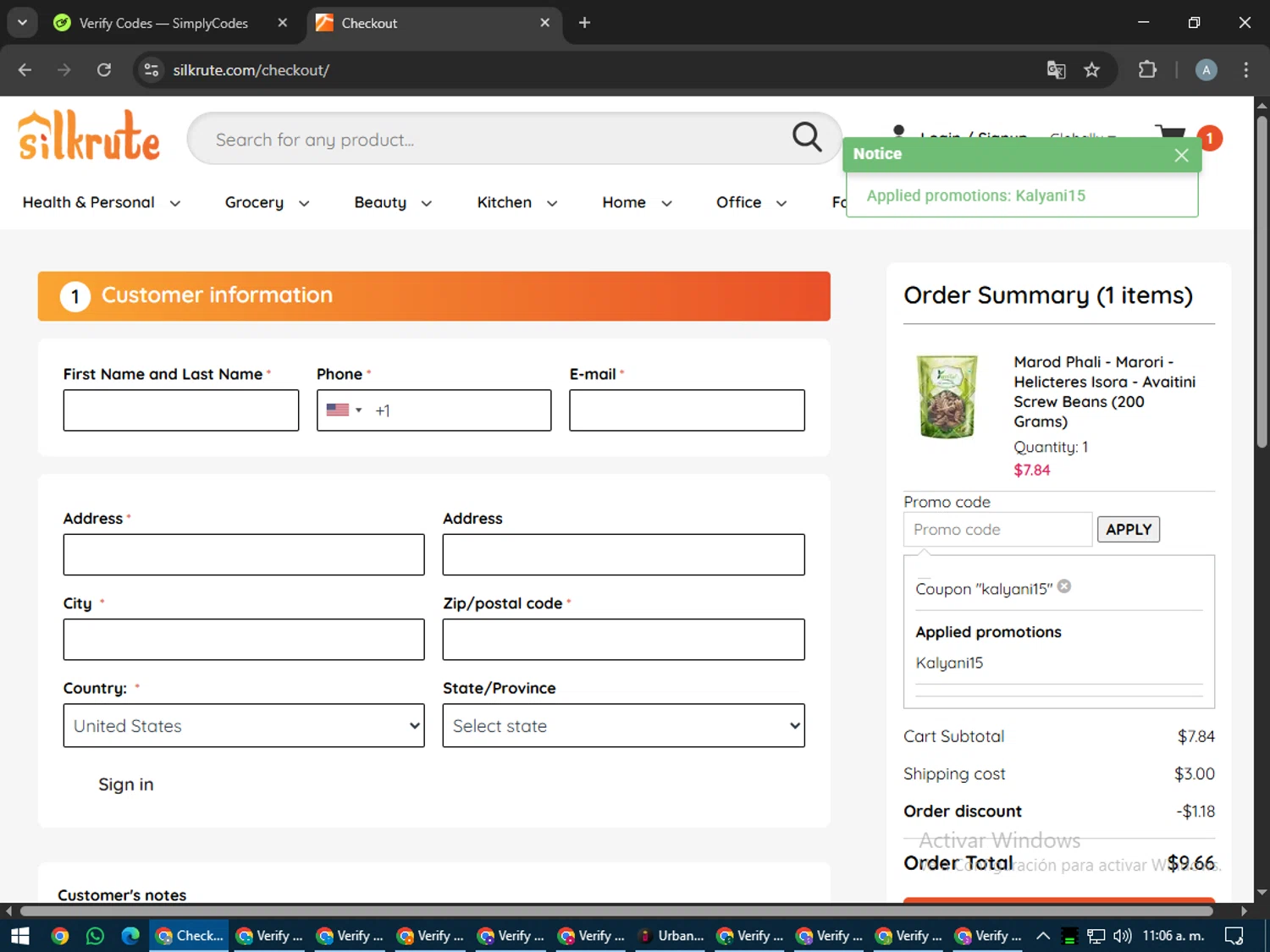Open a new browser tab
The height and width of the screenshot is (952, 1270).
tap(584, 23)
